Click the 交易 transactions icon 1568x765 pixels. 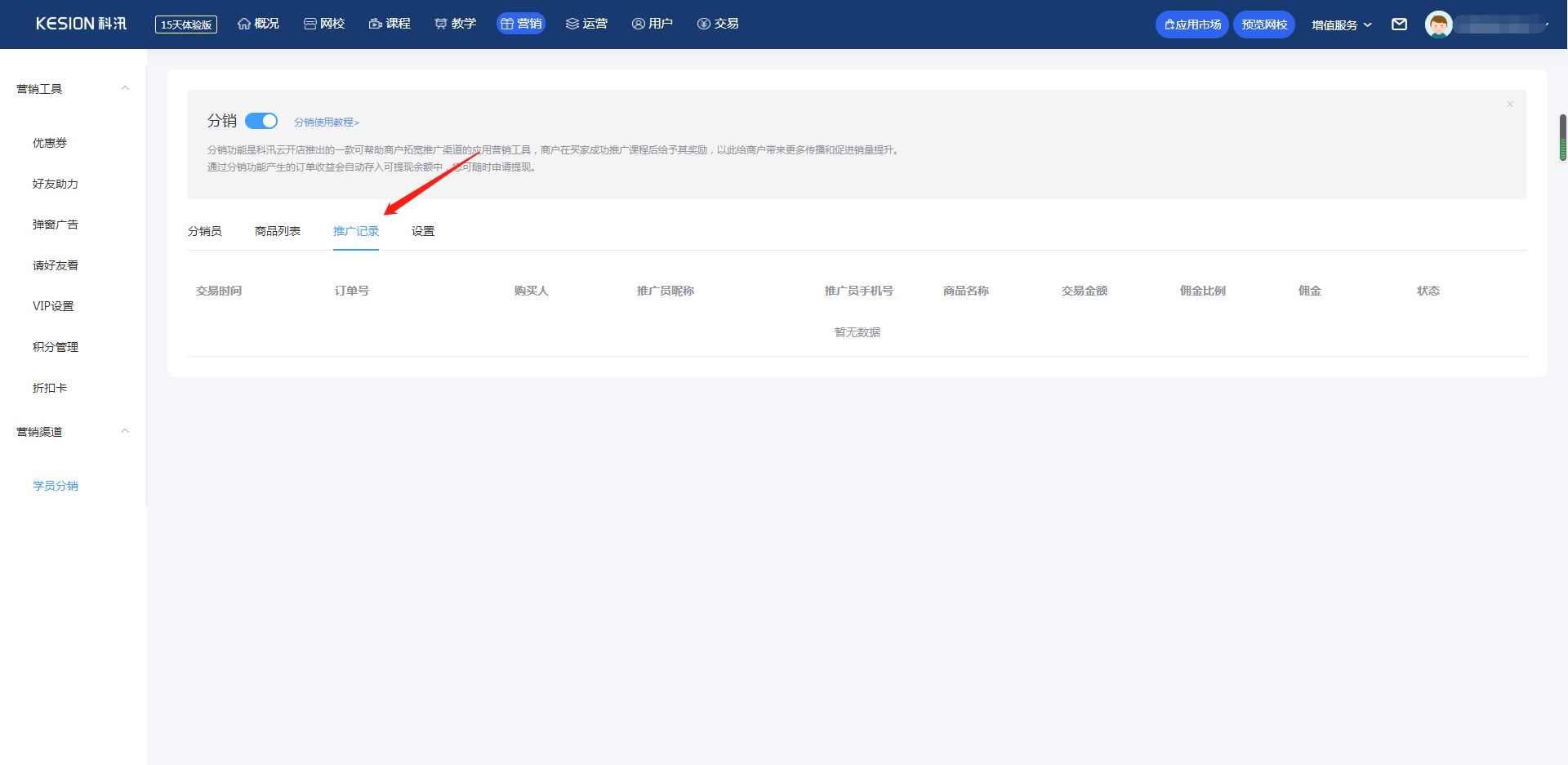click(x=703, y=24)
